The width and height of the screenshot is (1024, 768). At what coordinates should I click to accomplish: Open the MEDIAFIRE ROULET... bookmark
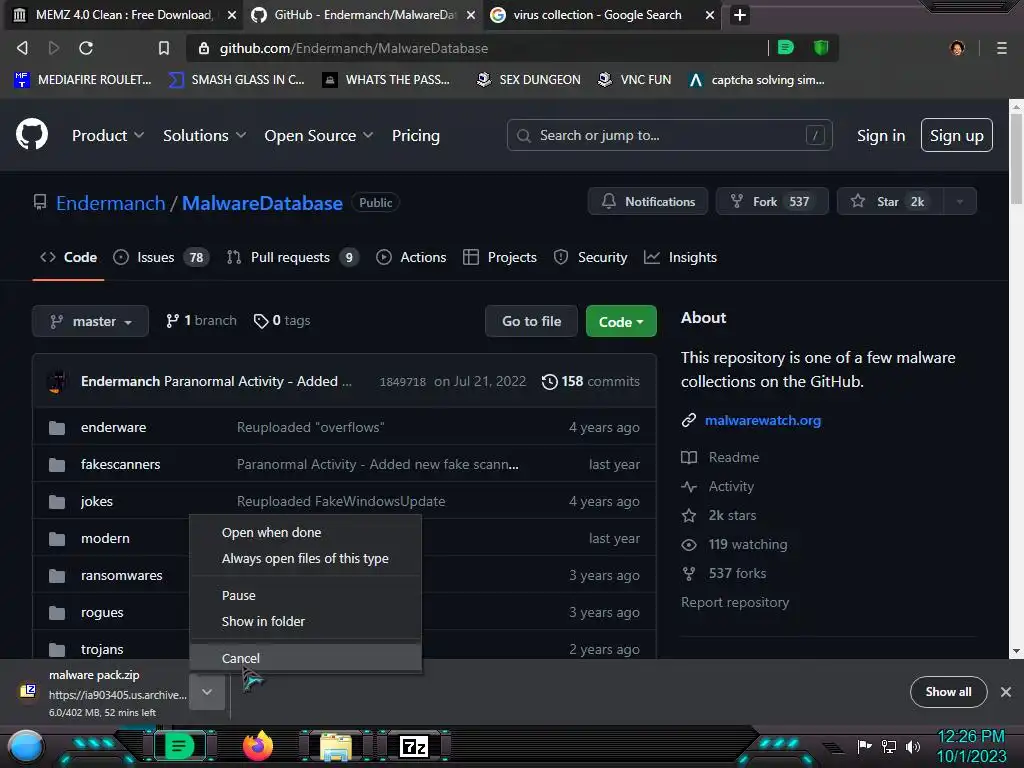(82, 80)
